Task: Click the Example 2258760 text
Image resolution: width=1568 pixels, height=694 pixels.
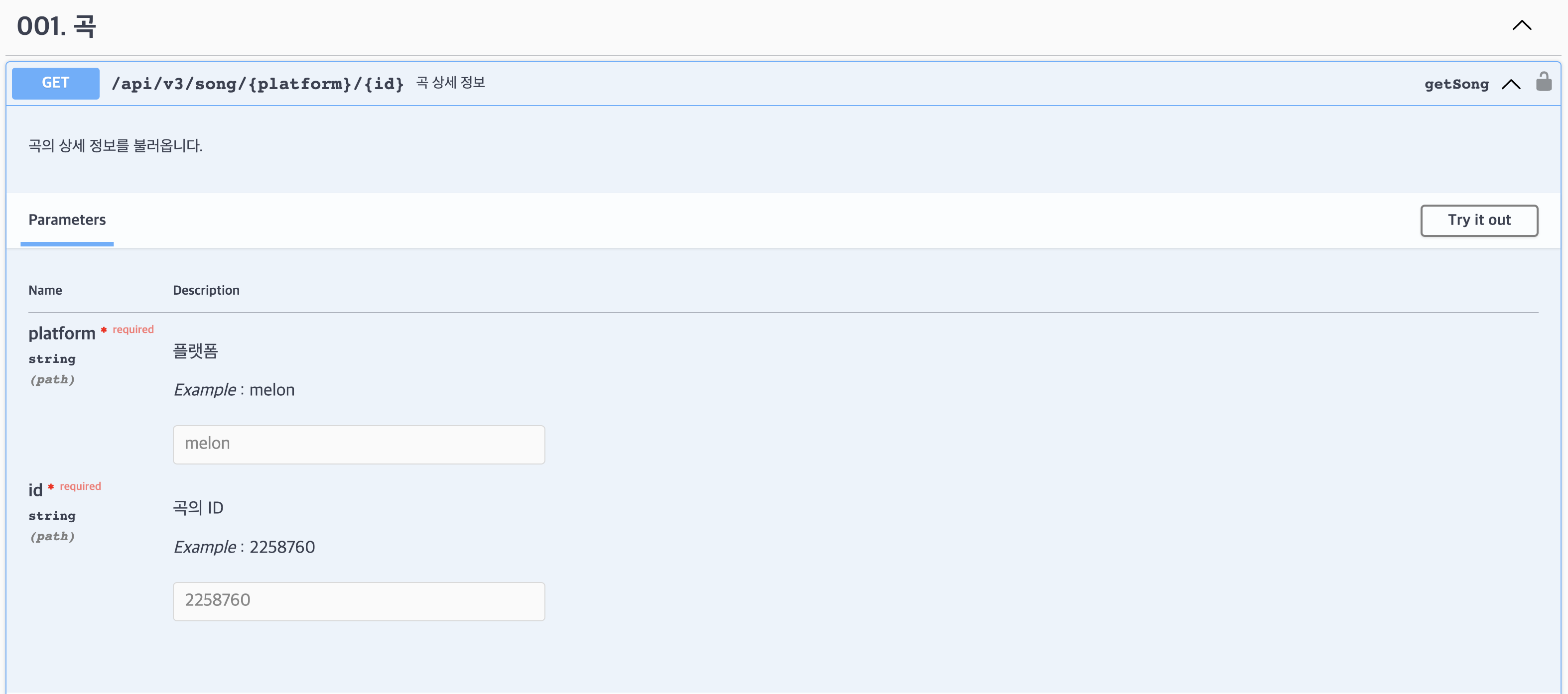Action: click(244, 547)
